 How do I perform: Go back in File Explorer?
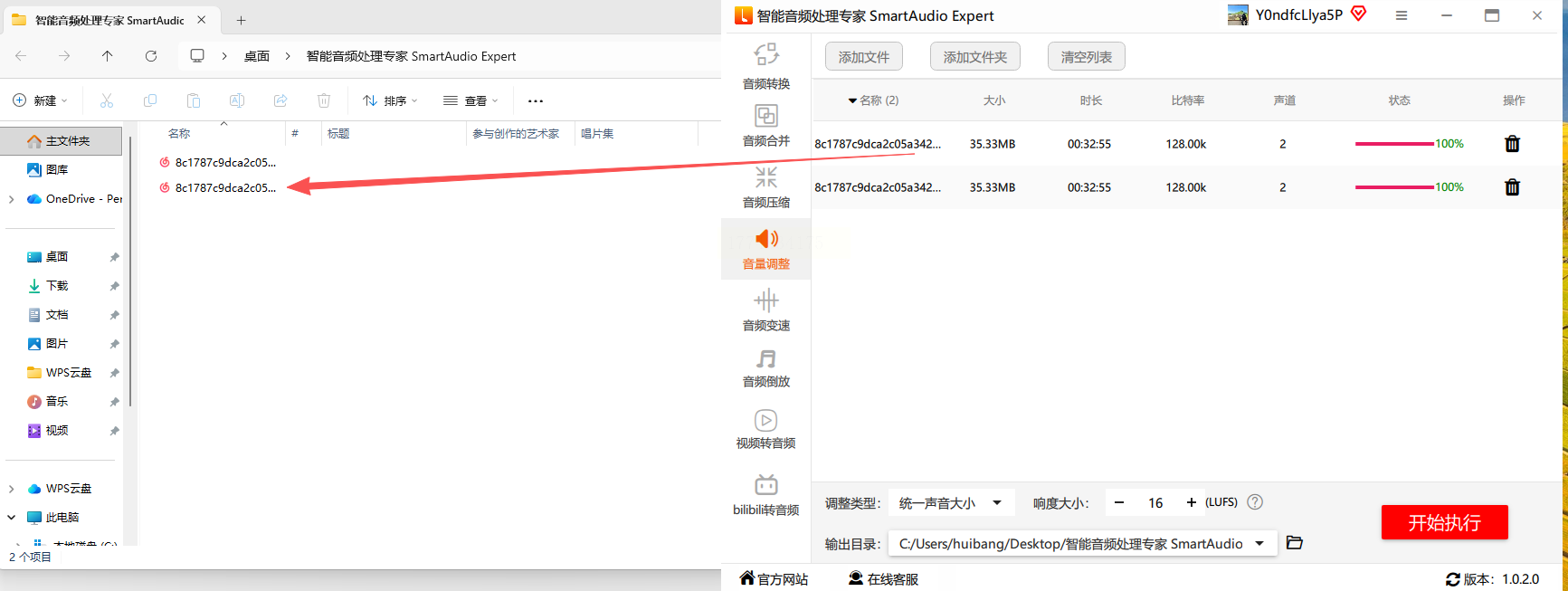tap(21, 56)
